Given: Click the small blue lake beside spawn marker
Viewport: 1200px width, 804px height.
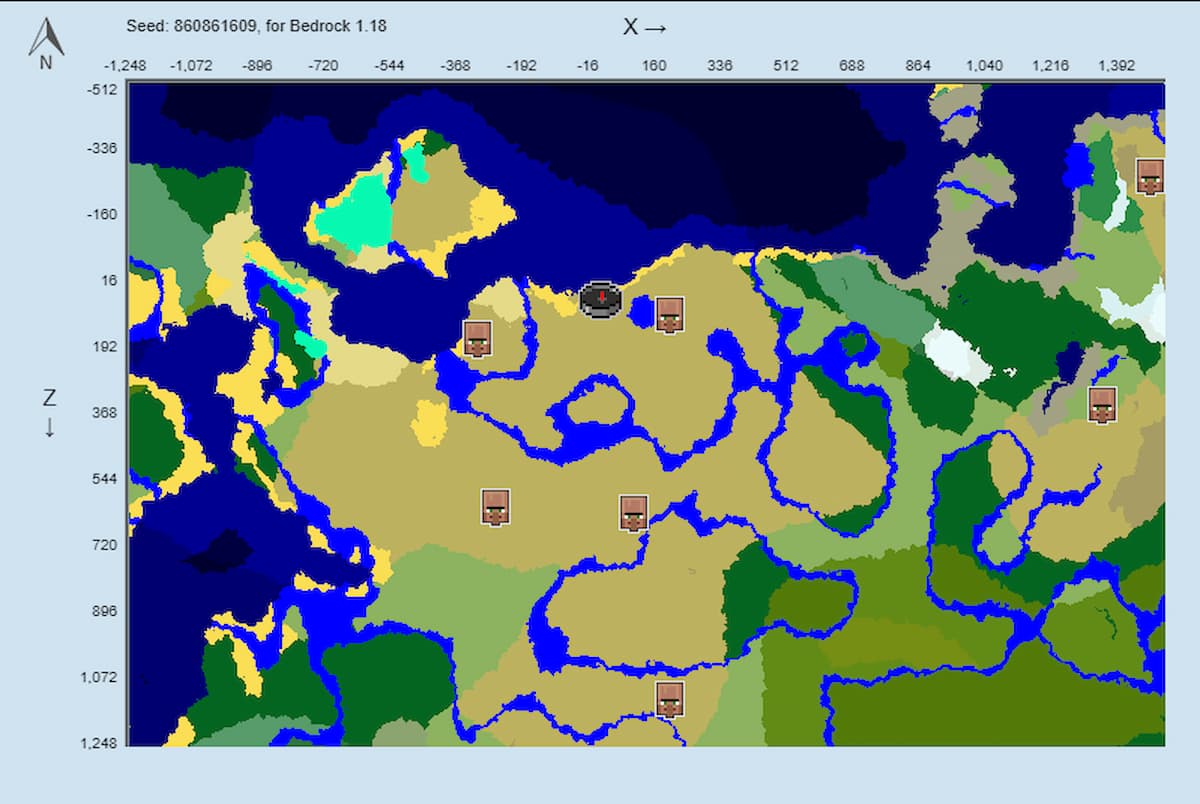Looking at the screenshot, I should point(640,313).
